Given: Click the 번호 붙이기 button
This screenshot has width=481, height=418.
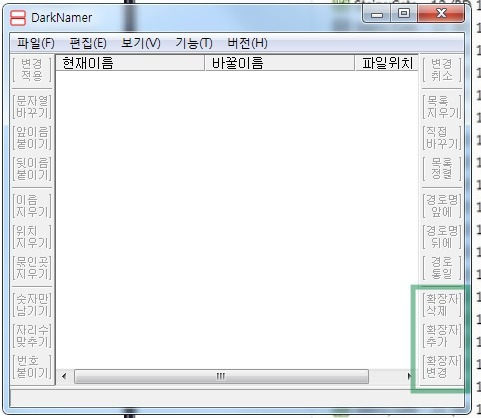Looking at the screenshot, I should [x=32, y=367].
